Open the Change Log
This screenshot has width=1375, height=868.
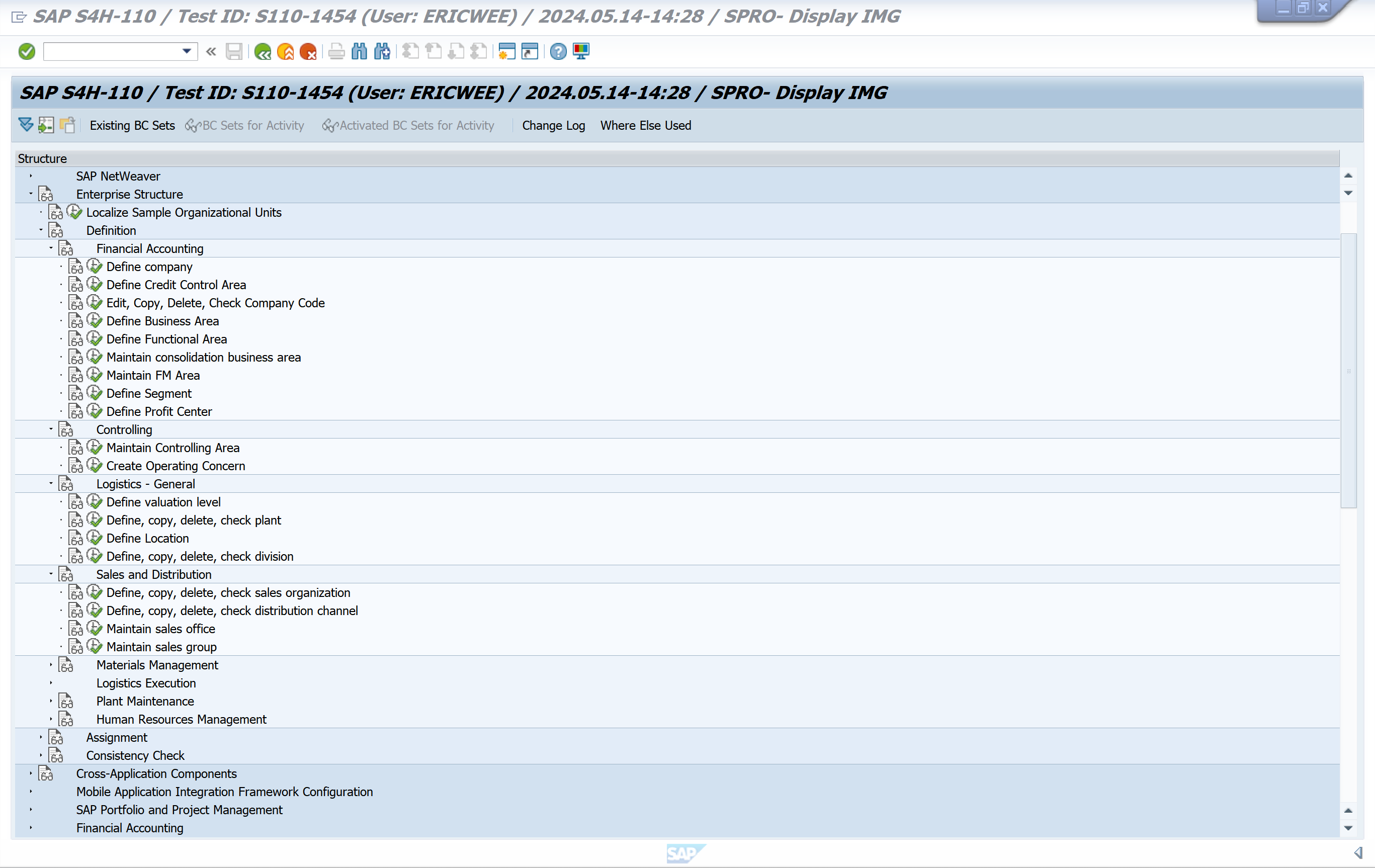[x=553, y=125]
